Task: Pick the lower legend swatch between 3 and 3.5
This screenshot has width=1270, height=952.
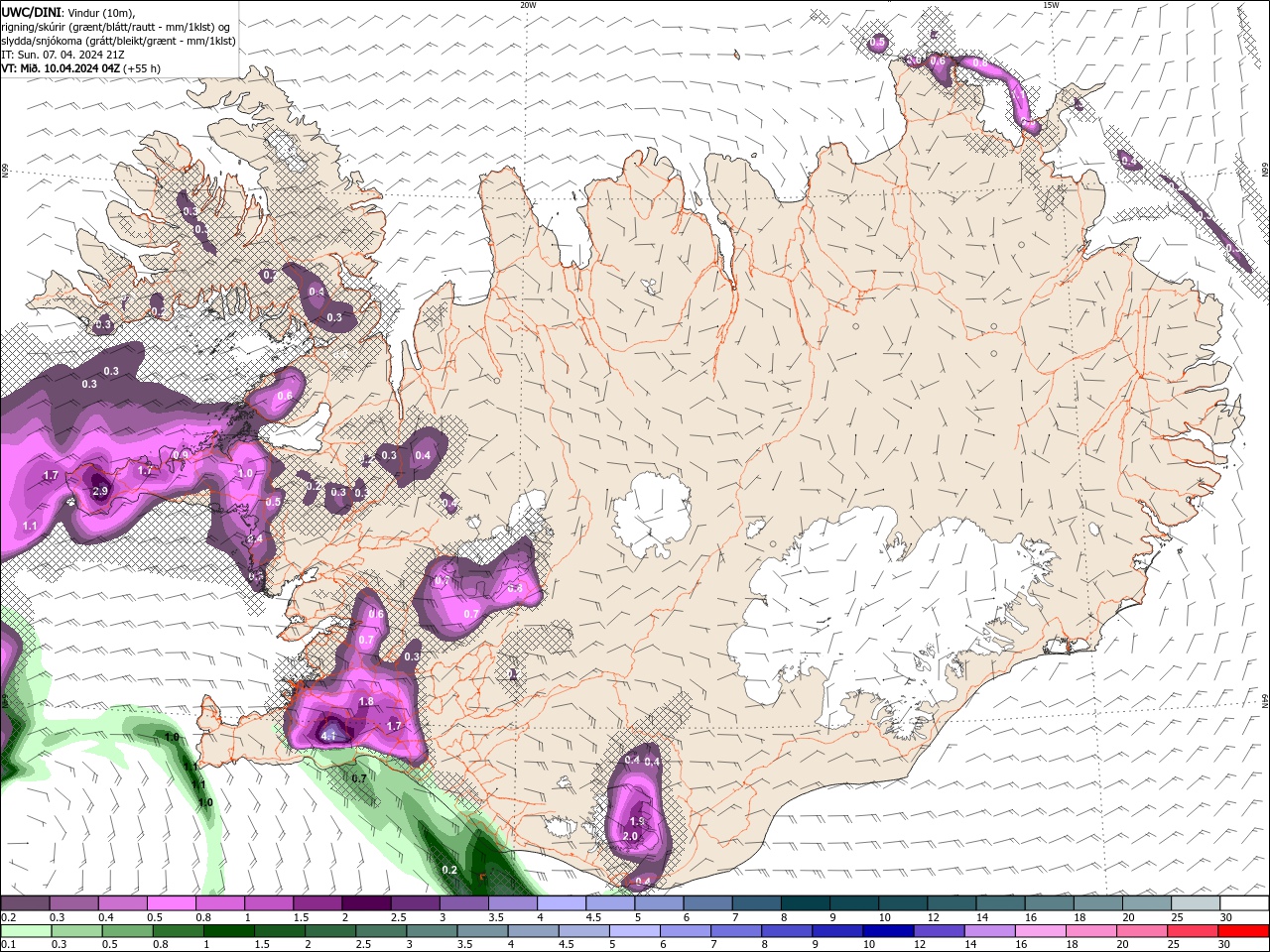Action: click(x=432, y=931)
